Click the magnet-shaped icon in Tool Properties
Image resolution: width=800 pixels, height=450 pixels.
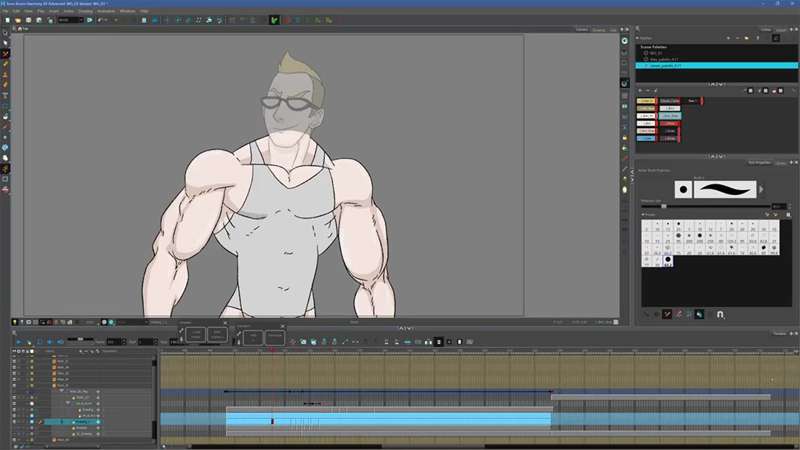pyautogui.click(x=720, y=314)
